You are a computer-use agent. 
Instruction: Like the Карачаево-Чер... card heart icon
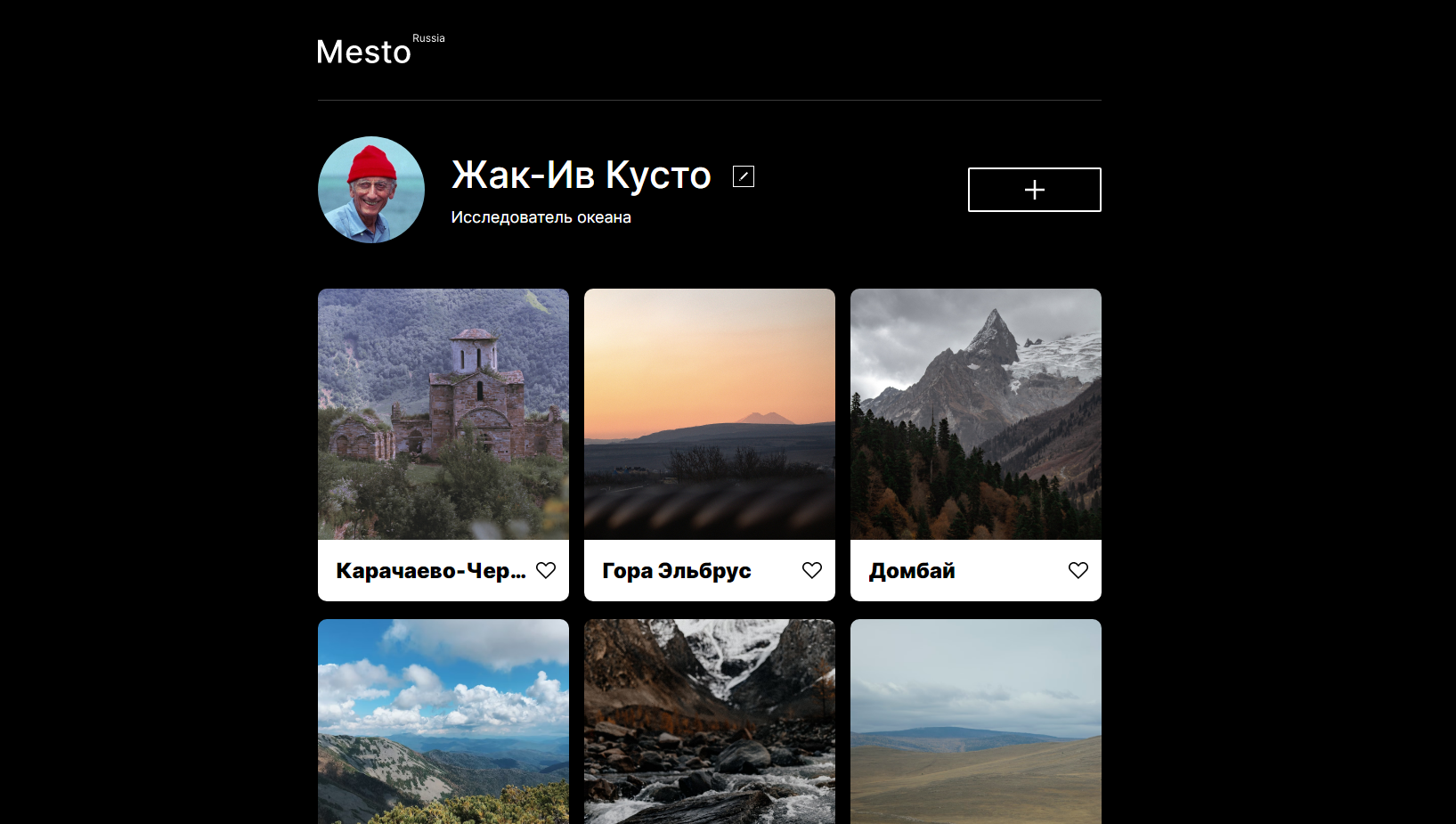[x=546, y=570]
